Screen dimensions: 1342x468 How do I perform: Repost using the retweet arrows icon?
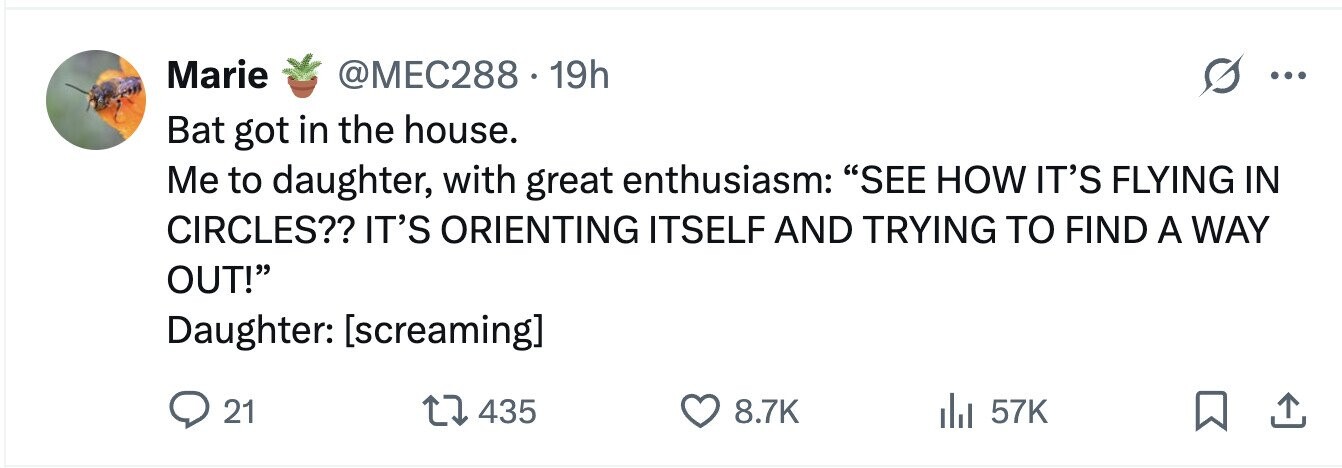click(x=443, y=411)
